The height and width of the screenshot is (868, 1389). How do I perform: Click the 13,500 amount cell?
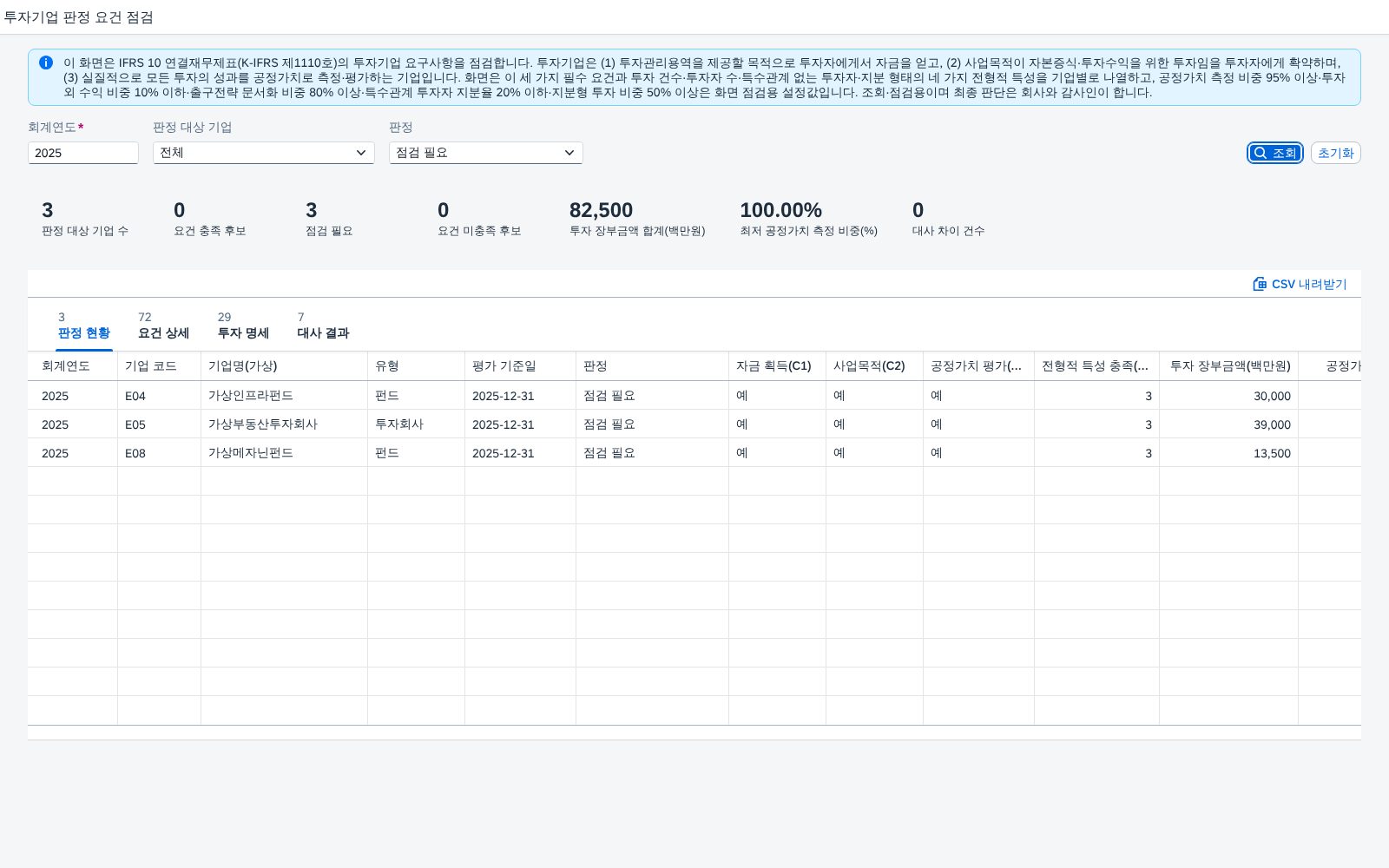[x=1229, y=453]
